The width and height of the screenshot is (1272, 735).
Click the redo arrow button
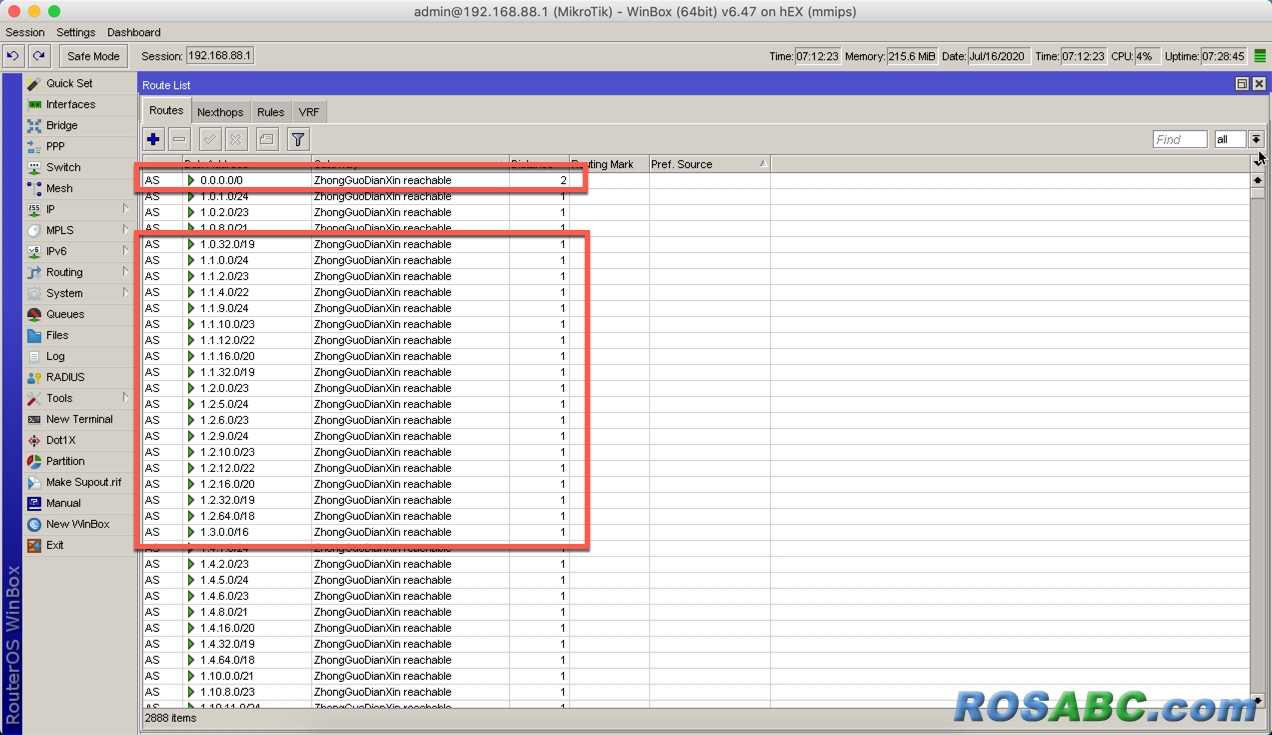38,56
